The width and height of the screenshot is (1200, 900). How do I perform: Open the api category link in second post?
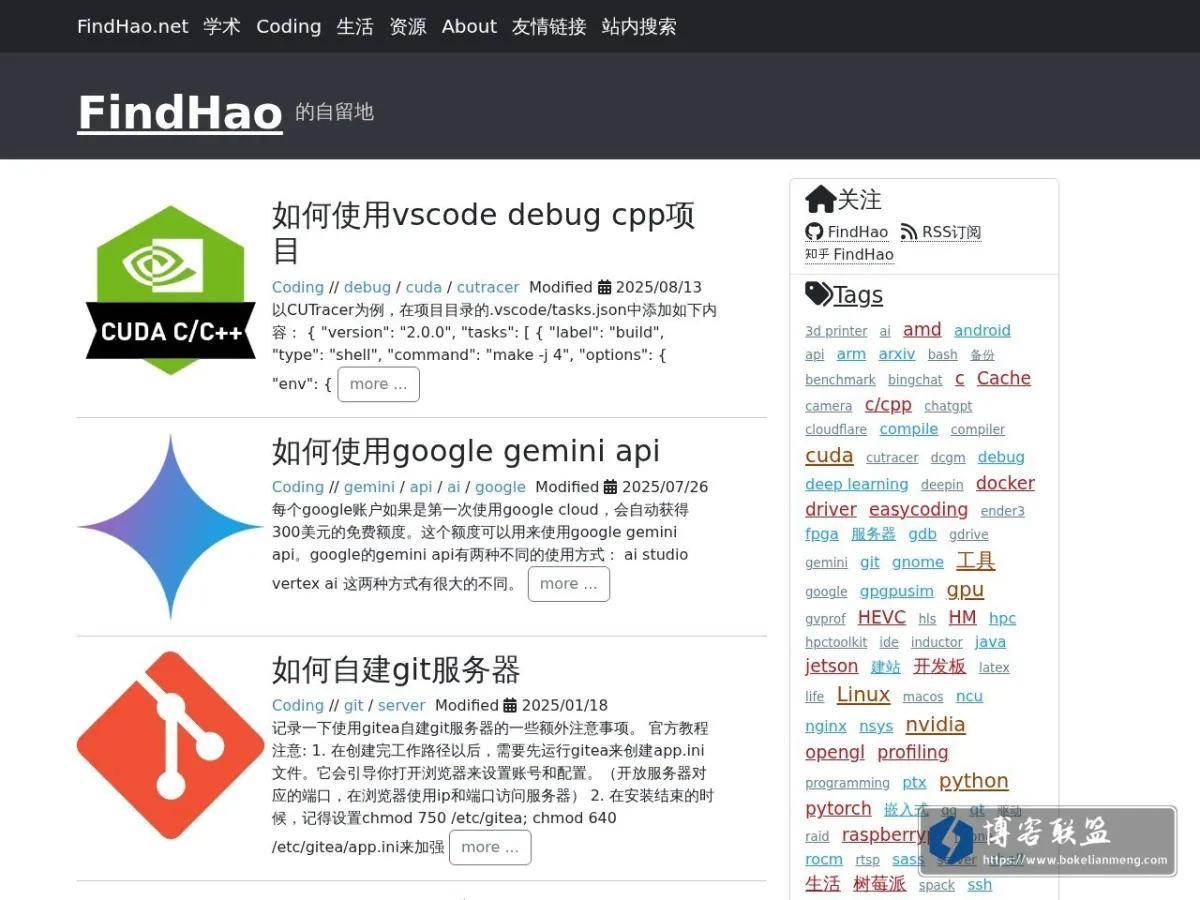[x=421, y=487]
